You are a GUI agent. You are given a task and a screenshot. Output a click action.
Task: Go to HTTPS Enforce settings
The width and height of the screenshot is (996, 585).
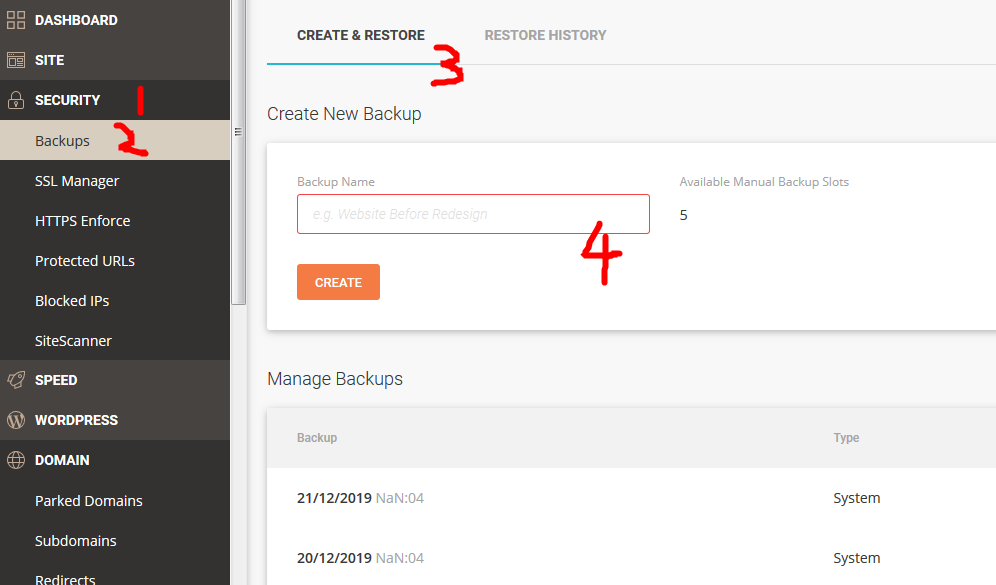pos(82,221)
